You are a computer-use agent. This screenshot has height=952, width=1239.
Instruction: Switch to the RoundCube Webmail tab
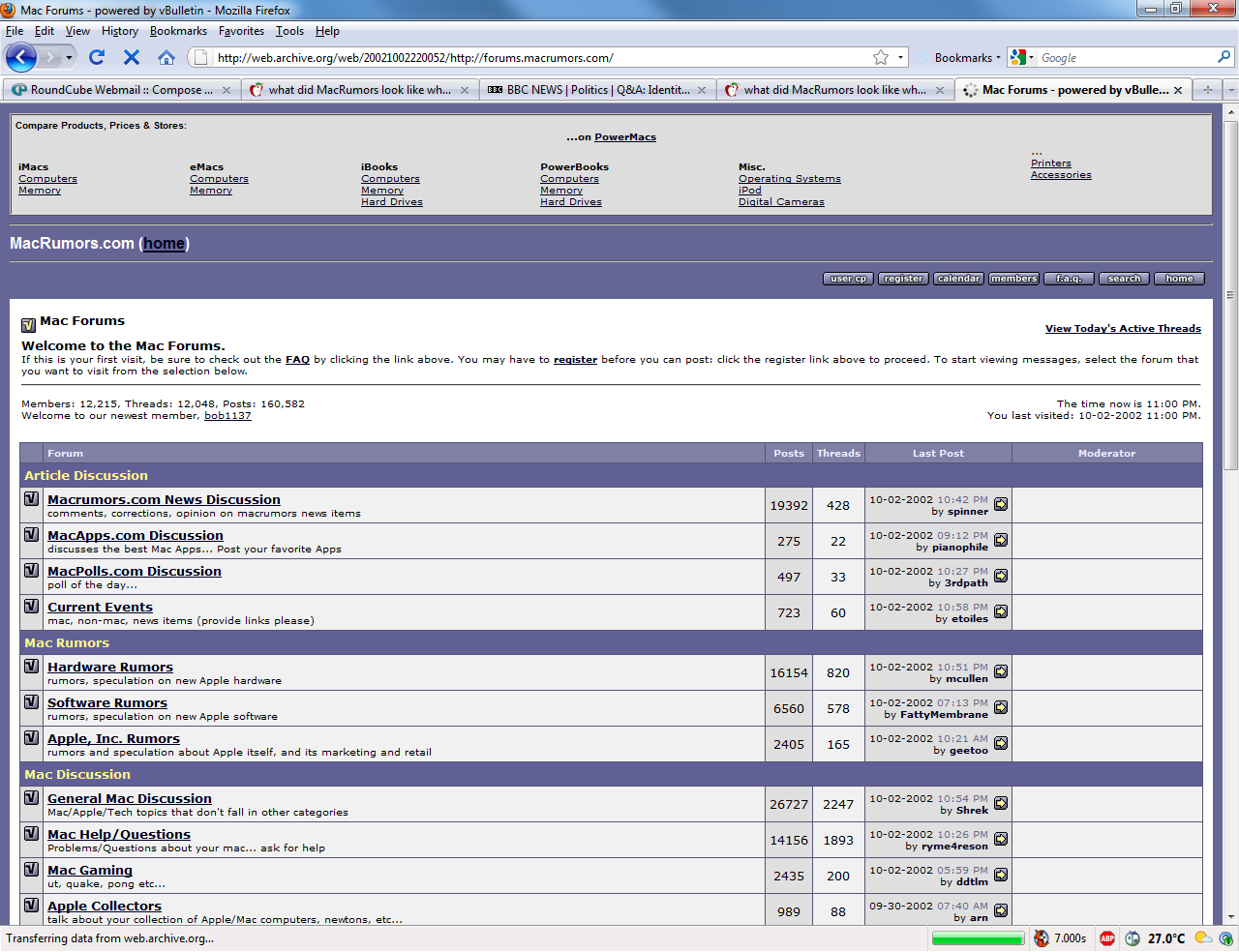pos(121,90)
